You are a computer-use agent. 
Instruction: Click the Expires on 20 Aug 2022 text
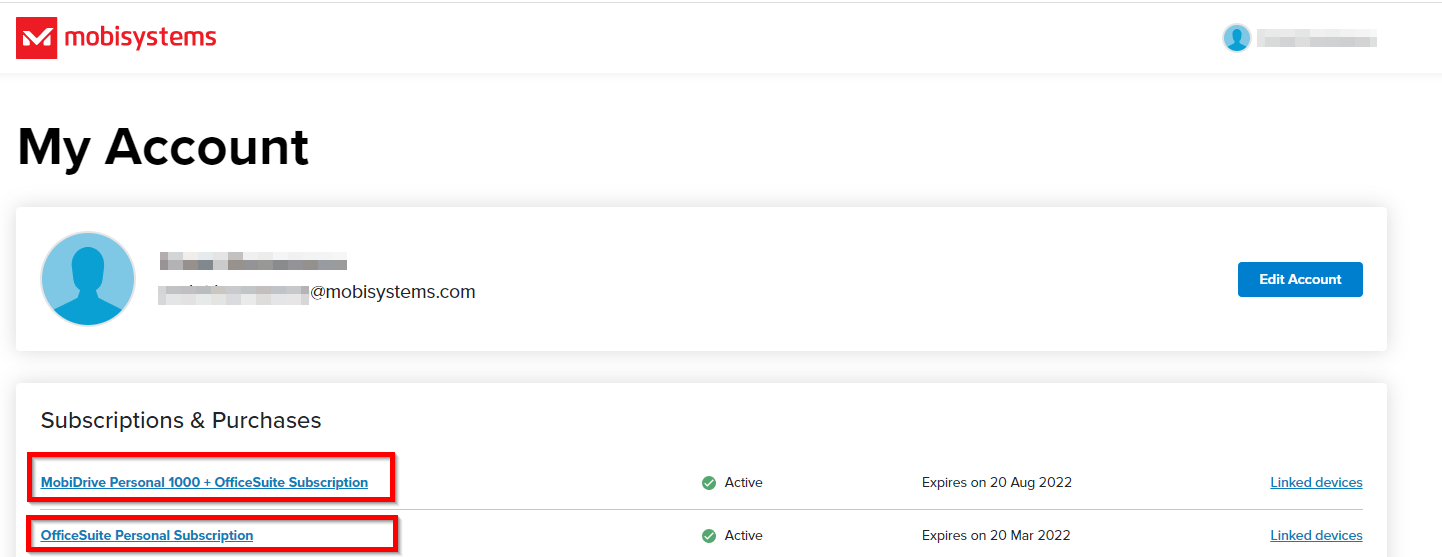point(997,482)
